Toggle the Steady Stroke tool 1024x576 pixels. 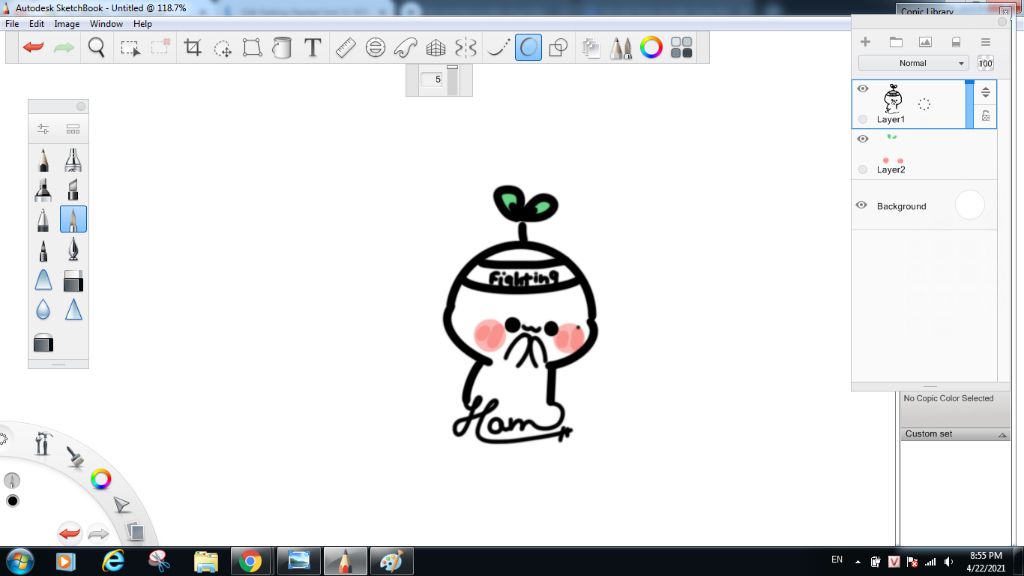point(498,48)
